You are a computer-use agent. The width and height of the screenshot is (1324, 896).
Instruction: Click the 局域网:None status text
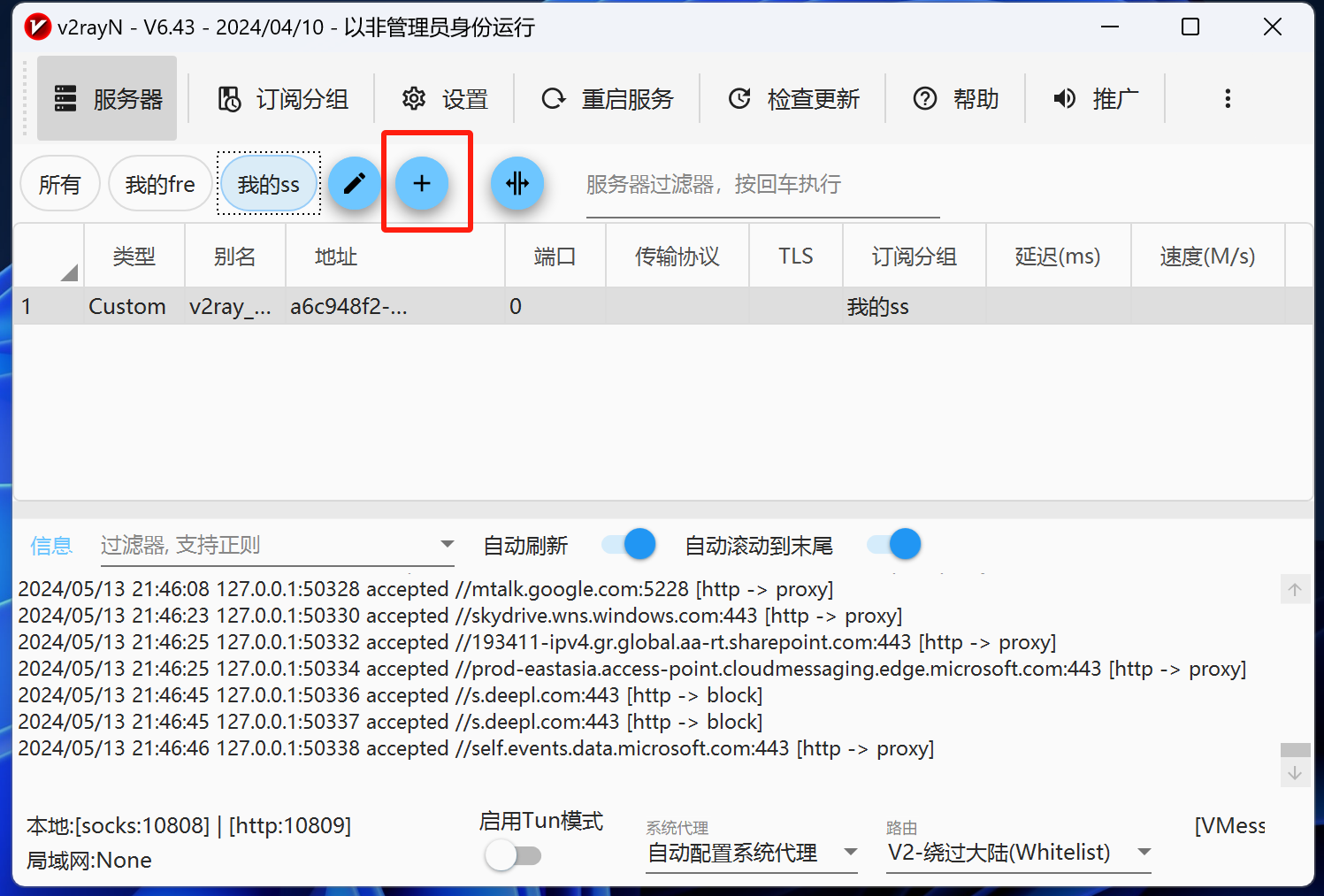89,860
